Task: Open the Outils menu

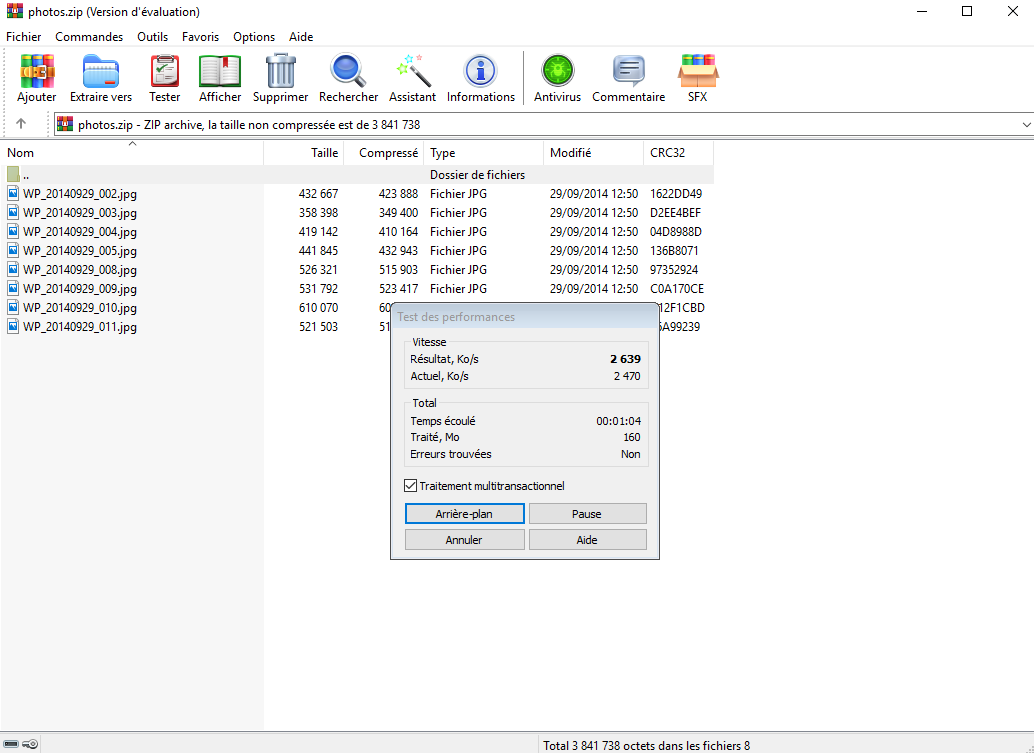Action: click(153, 37)
